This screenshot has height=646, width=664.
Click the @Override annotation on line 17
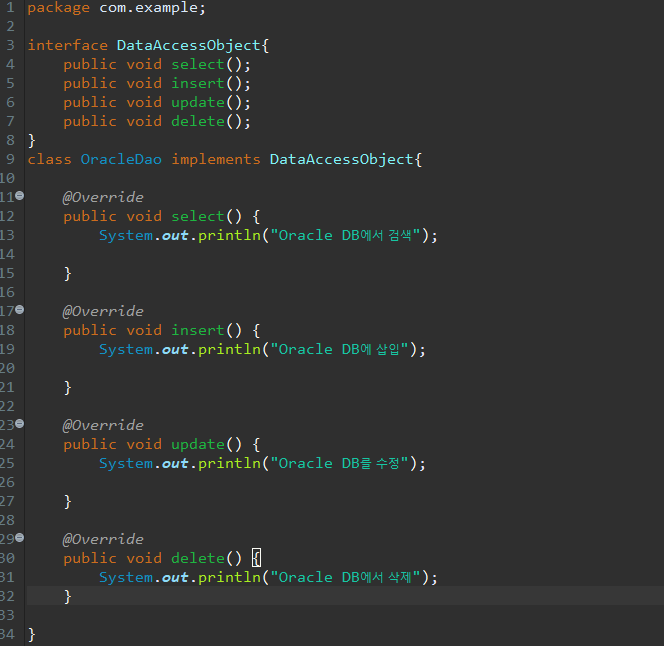(x=103, y=311)
